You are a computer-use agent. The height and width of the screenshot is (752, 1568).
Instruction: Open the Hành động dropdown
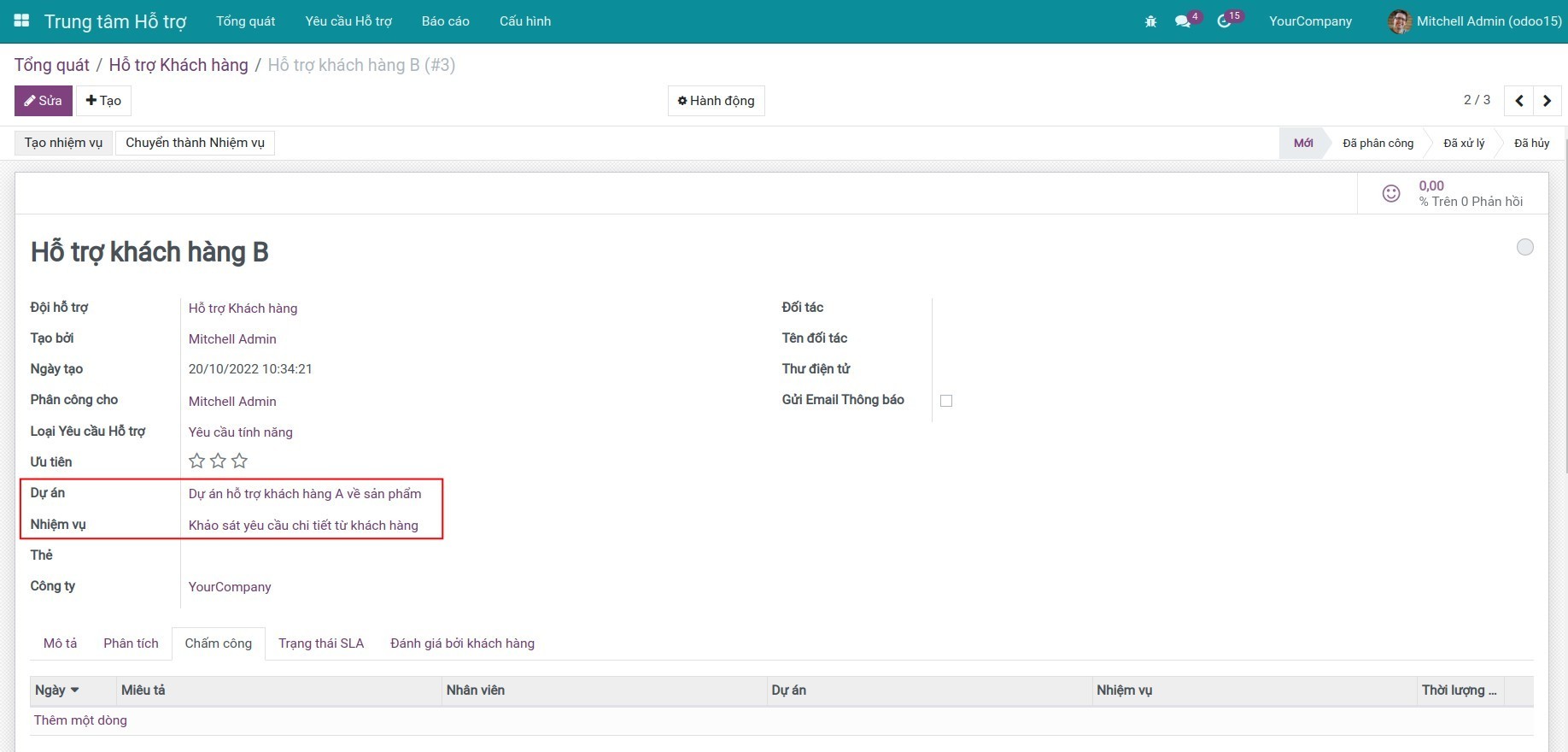[x=716, y=101]
